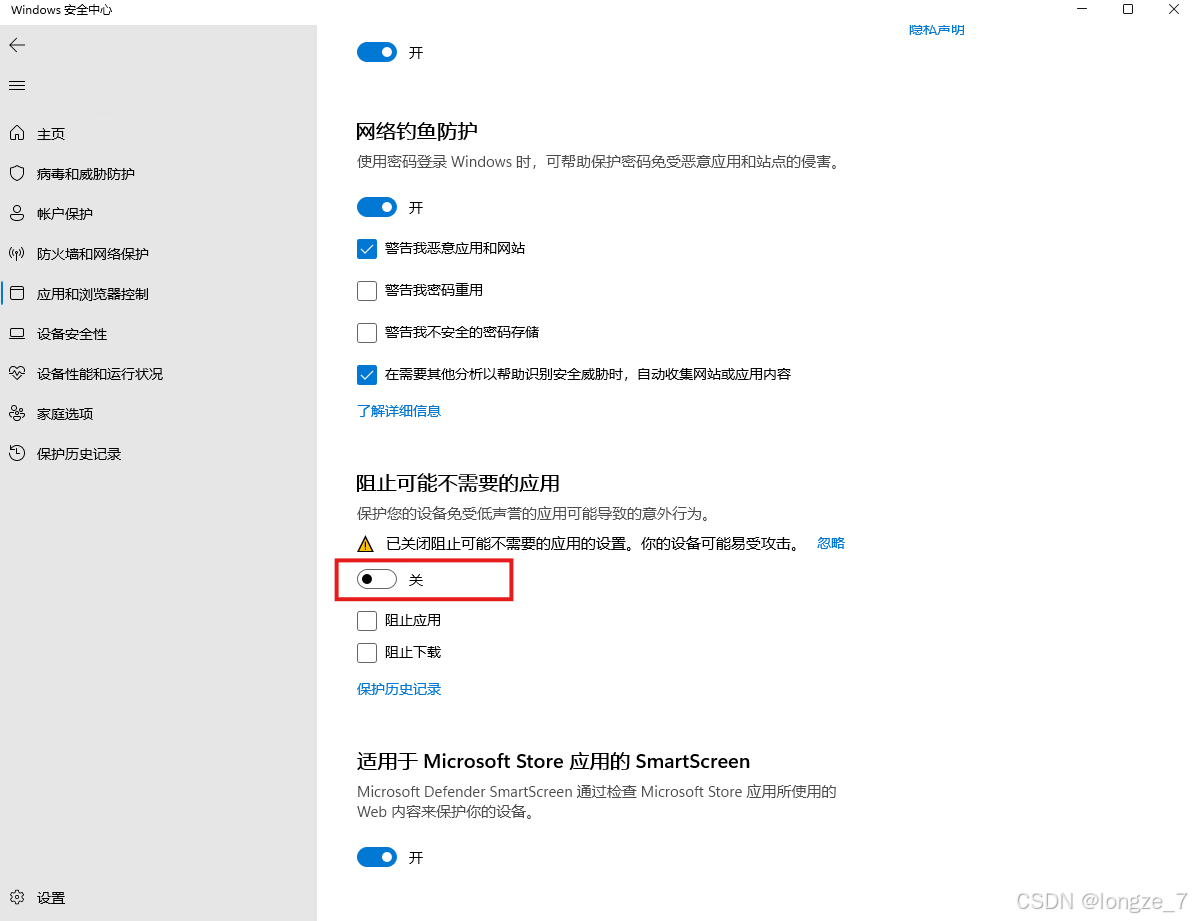Turn off the 网络钓鱼防护 toggle
Image resolution: width=1192 pixels, height=921 pixels.
[377, 207]
